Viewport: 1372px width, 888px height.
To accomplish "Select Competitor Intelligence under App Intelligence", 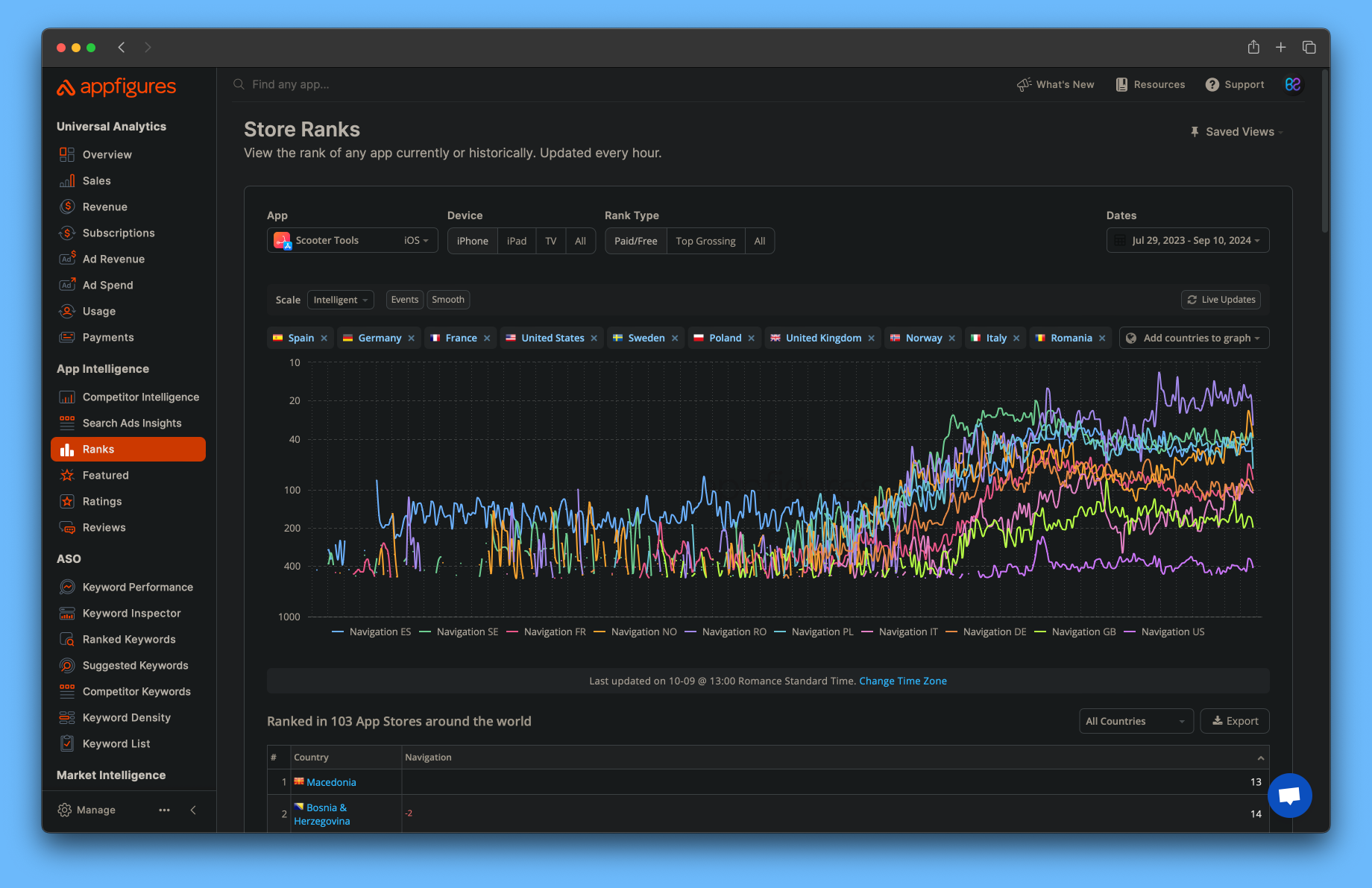I will click(141, 397).
